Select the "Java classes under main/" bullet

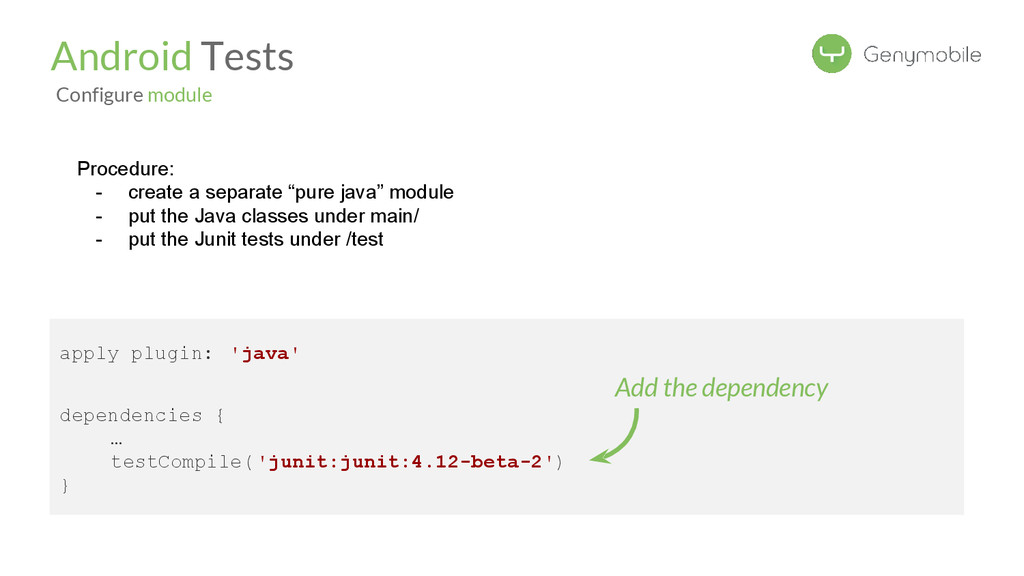tap(273, 215)
